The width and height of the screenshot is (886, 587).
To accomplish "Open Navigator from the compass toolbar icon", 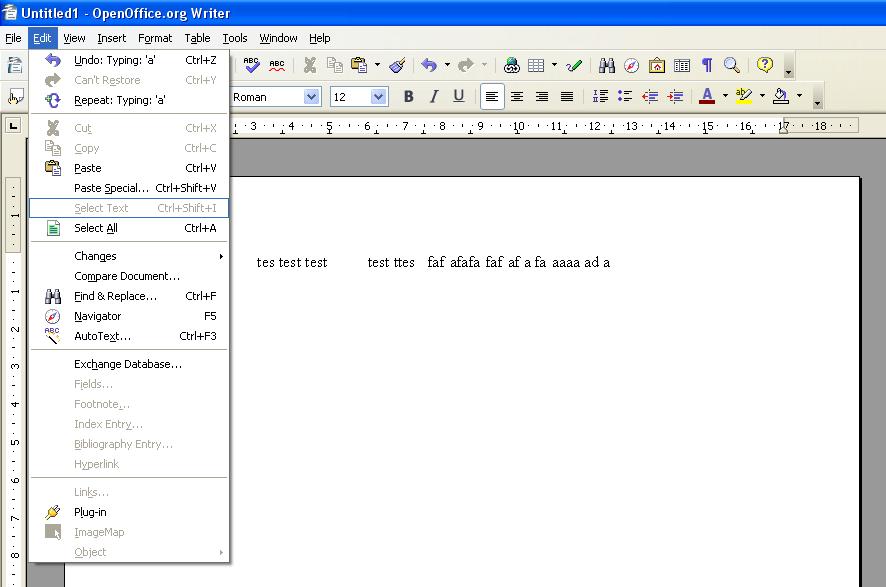I will pos(631,66).
